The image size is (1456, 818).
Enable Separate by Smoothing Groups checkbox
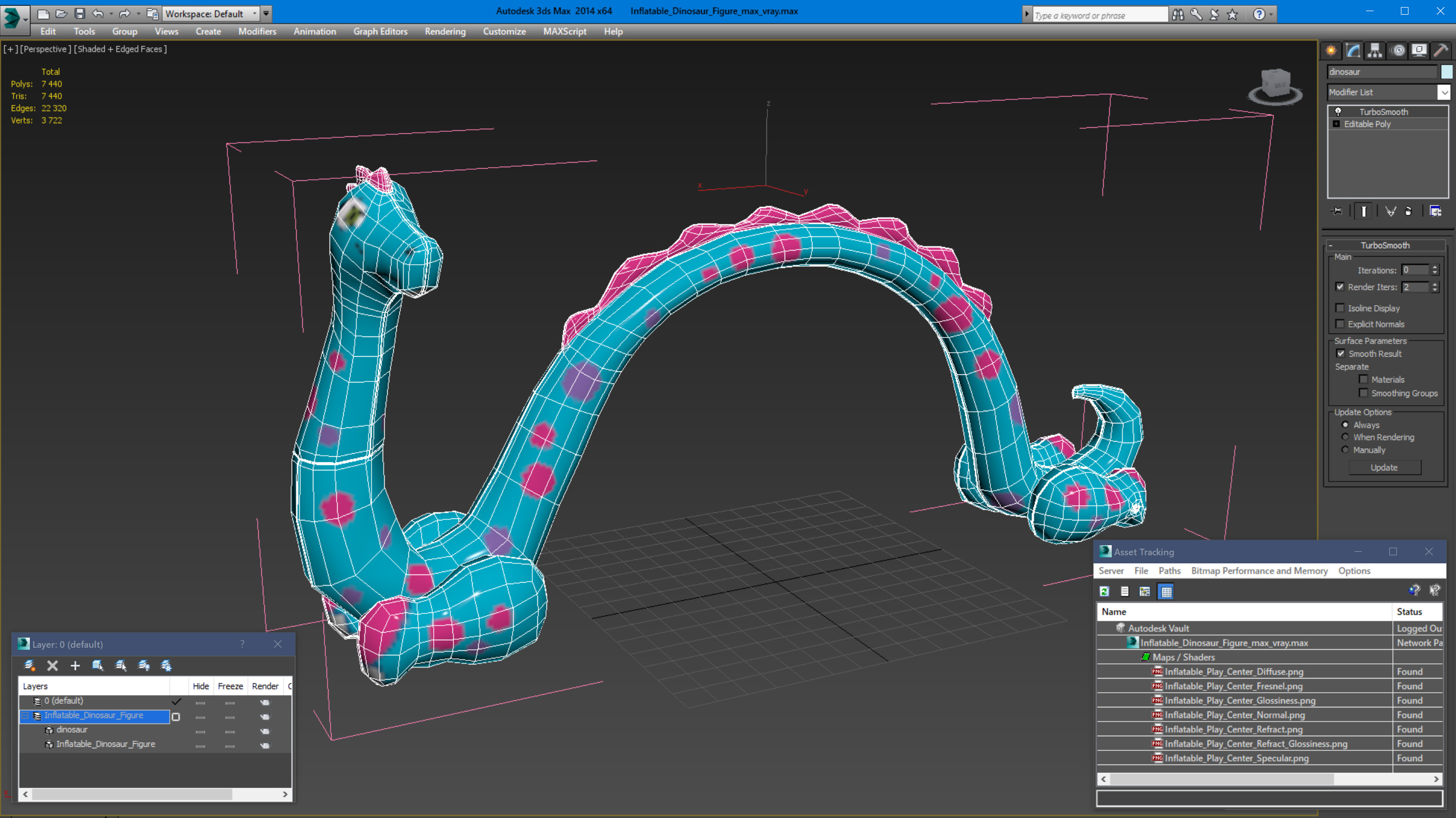coord(1363,393)
